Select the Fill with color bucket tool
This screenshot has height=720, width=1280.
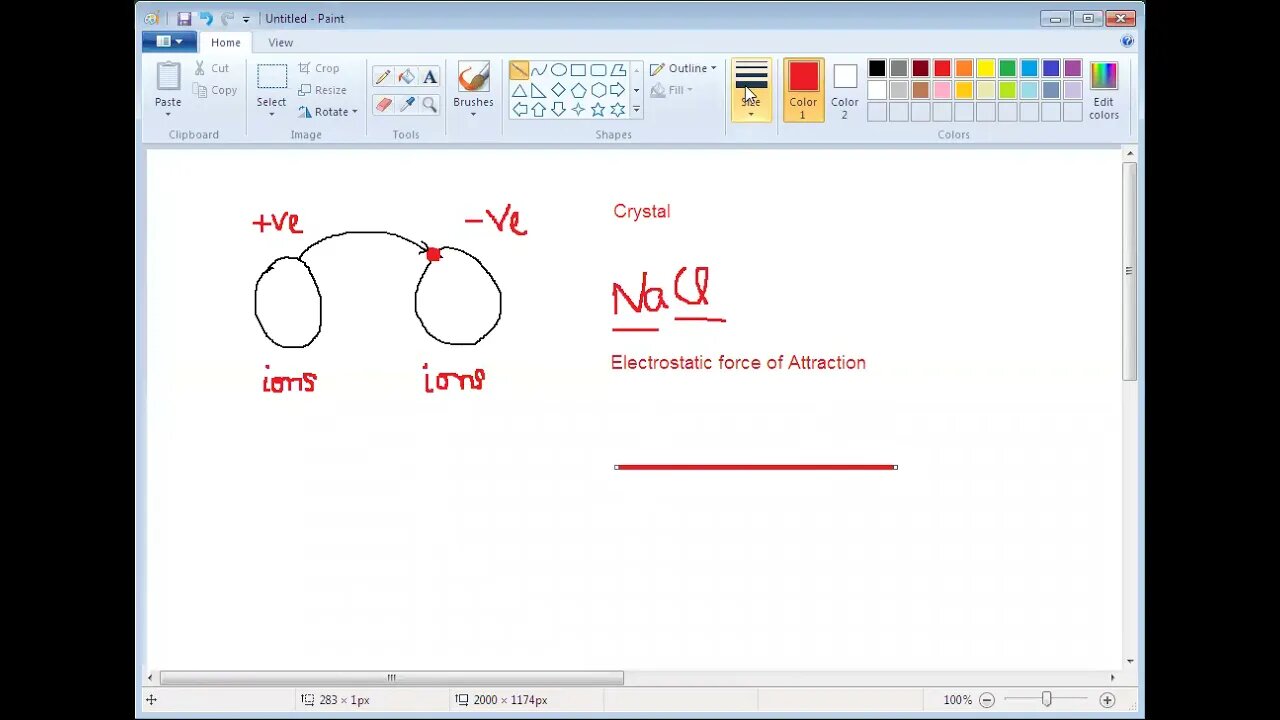406,77
